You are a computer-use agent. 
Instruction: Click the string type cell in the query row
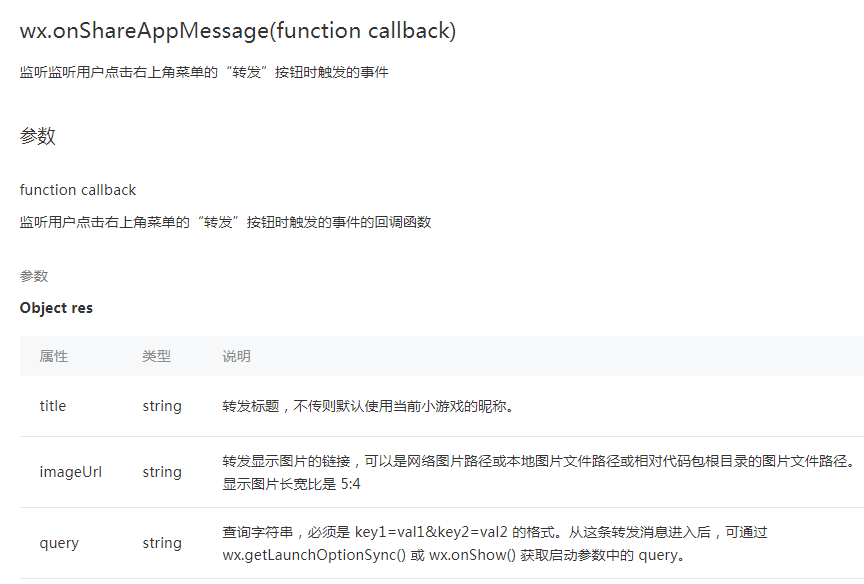pyautogui.click(x=162, y=543)
